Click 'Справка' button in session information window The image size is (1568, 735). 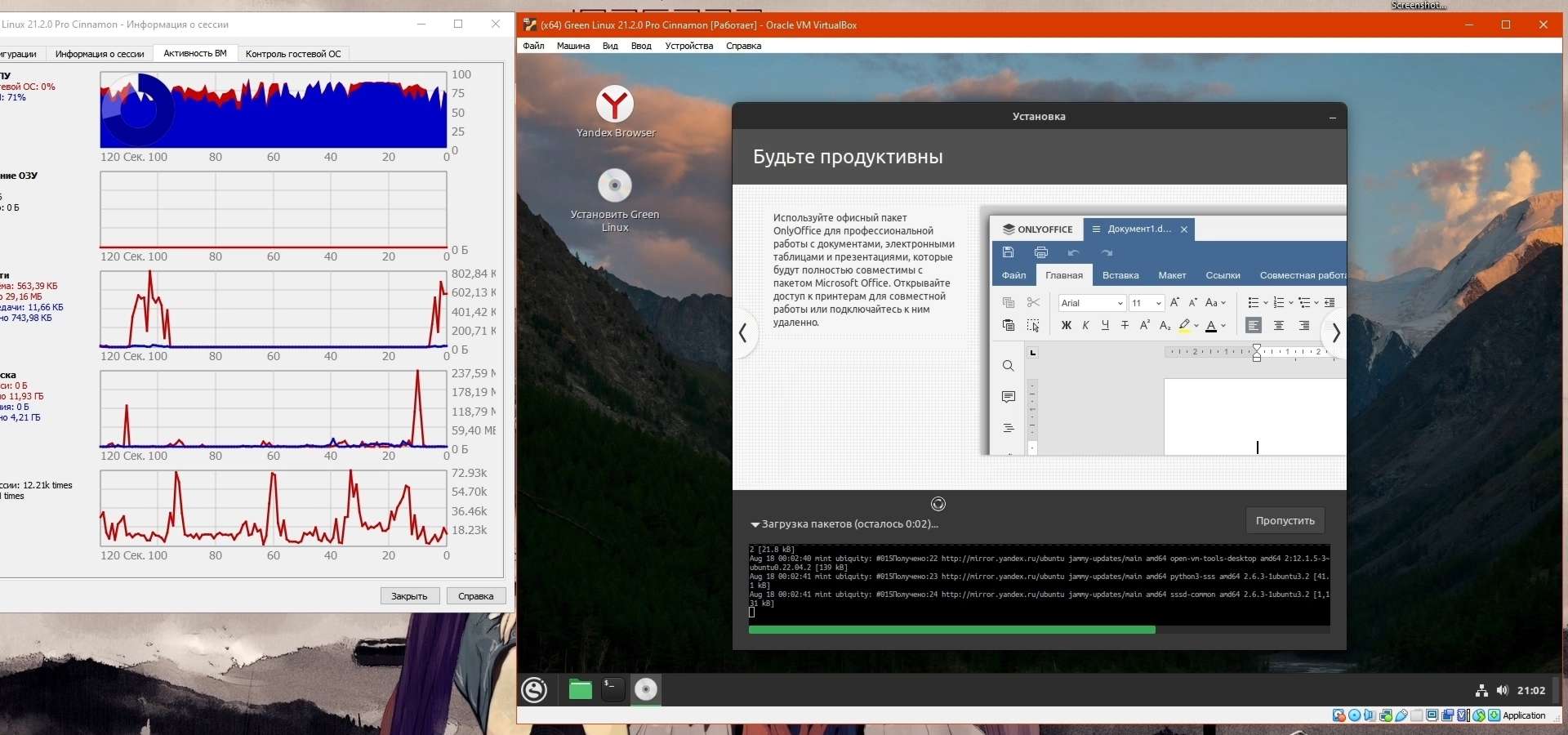476,596
